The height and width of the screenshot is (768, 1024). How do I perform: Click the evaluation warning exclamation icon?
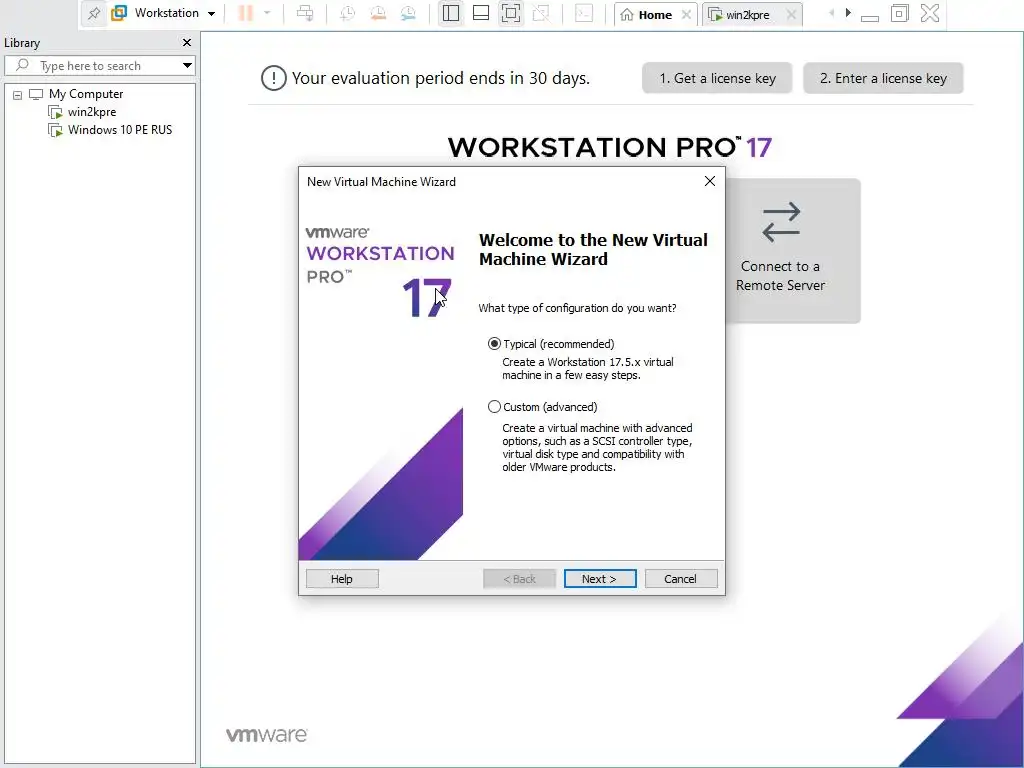pyautogui.click(x=274, y=78)
